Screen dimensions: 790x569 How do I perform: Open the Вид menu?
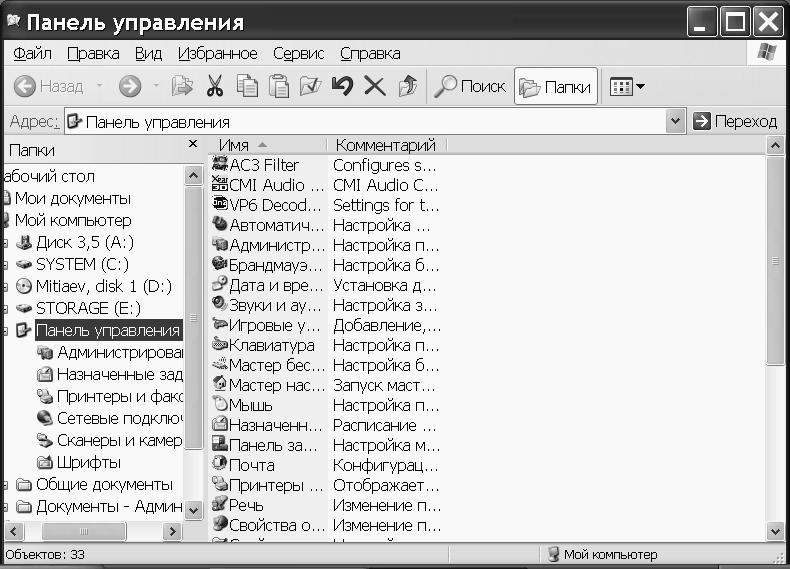(148, 53)
